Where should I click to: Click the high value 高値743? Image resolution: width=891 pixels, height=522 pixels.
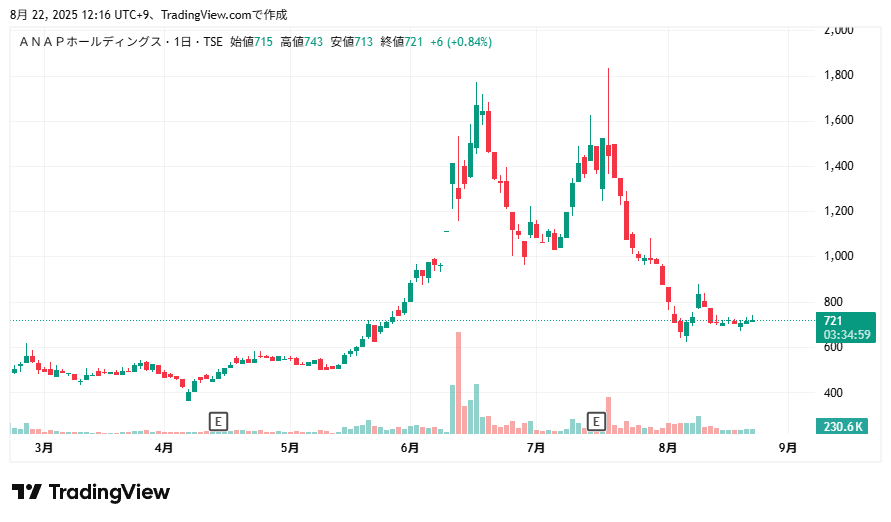[301, 42]
